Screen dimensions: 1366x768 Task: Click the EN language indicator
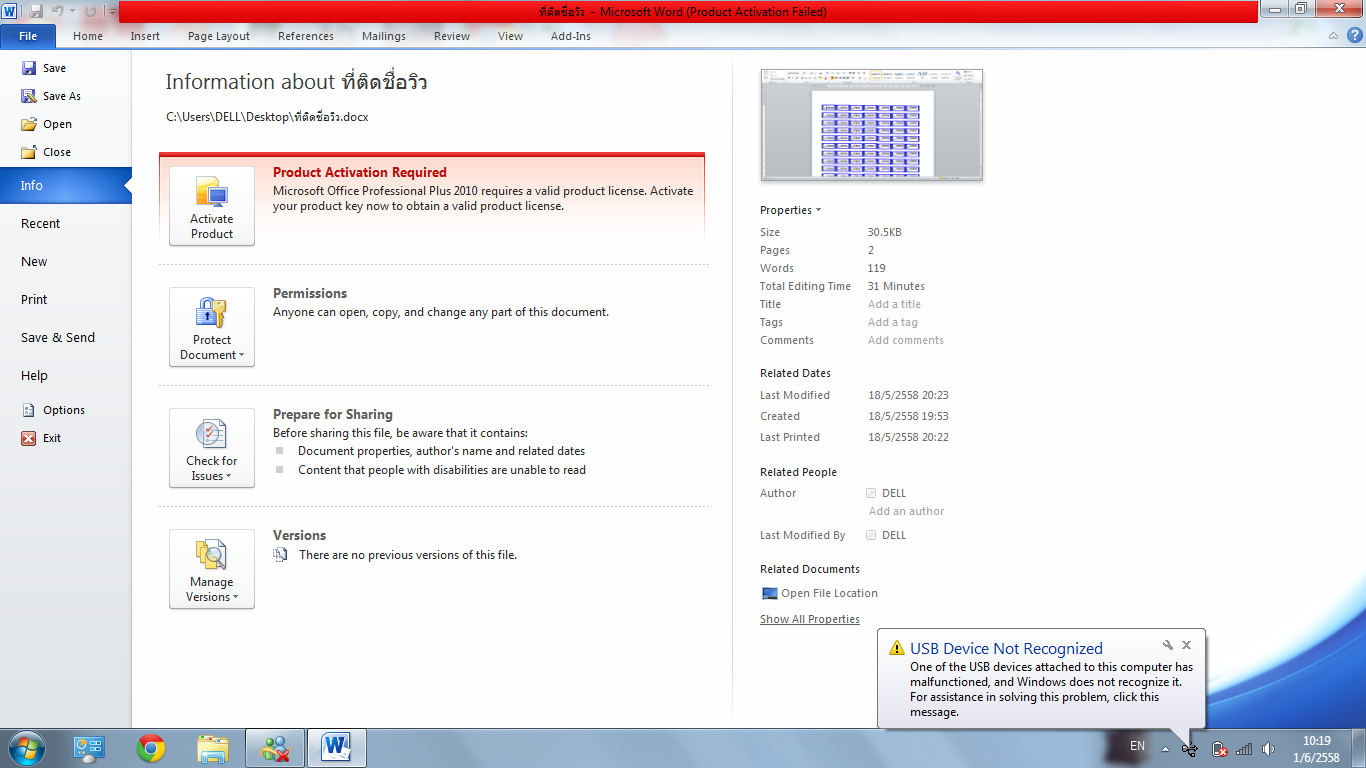[1137, 746]
